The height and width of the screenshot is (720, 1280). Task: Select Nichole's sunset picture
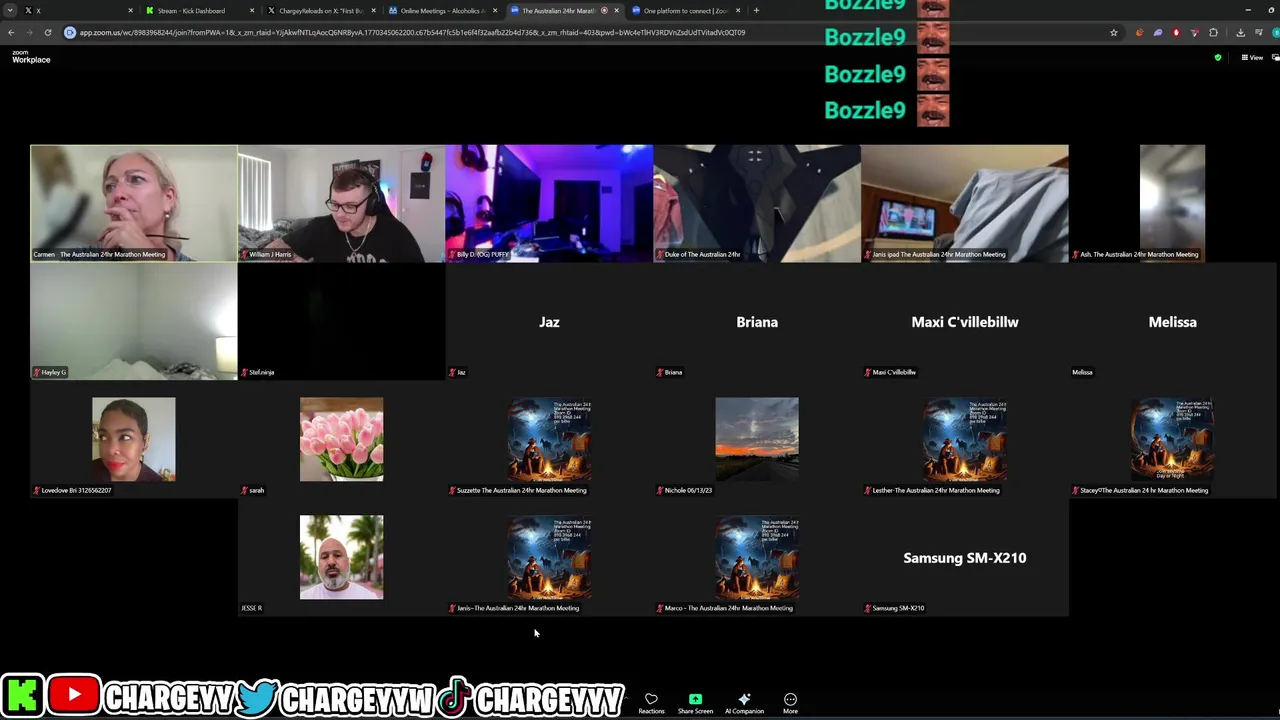coord(757,439)
